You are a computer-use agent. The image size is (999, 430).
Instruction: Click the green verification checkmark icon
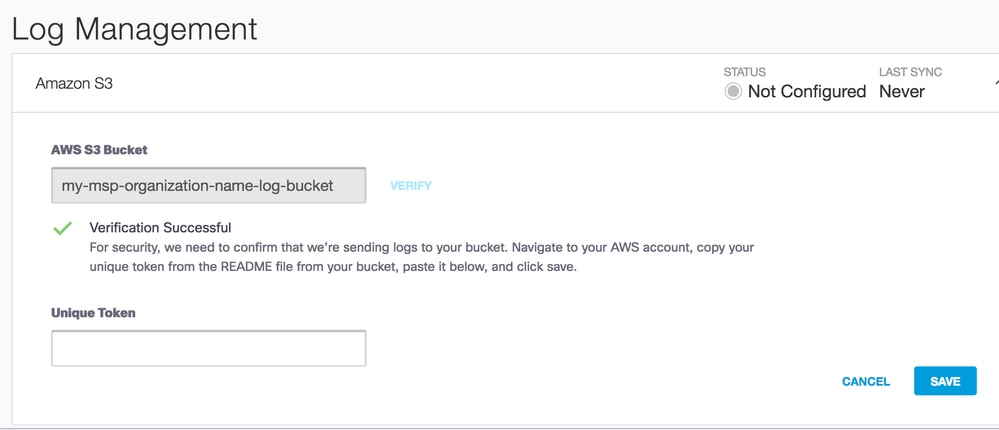62,229
